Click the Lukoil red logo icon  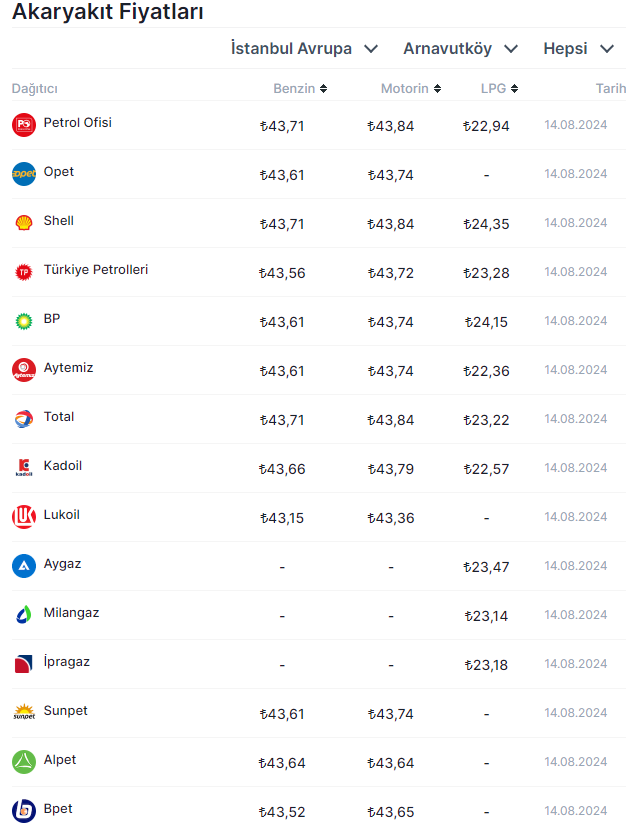(23, 517)
